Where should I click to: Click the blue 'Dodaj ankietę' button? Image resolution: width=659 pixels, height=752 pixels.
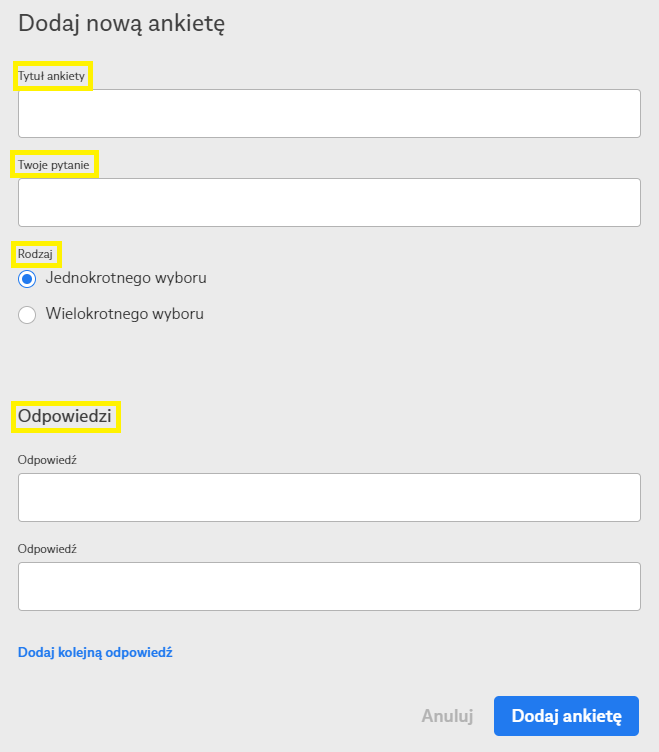[x=566, y=716]
